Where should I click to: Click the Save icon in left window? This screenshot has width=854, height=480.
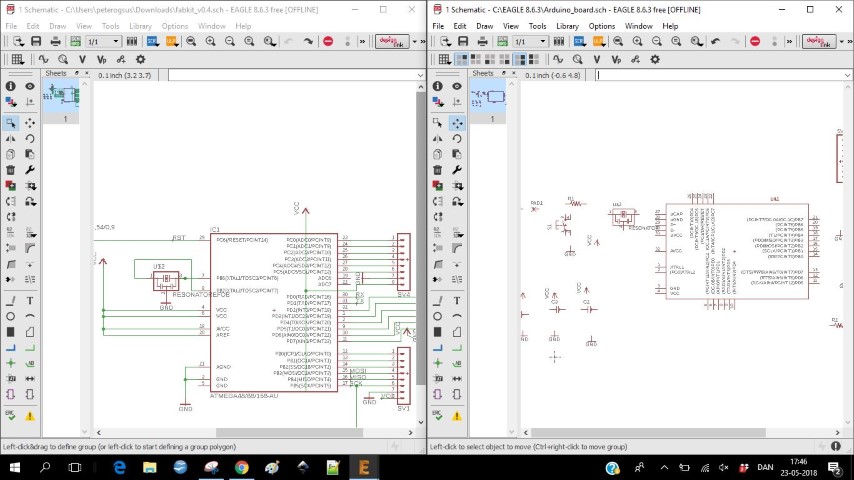(36, 42)
